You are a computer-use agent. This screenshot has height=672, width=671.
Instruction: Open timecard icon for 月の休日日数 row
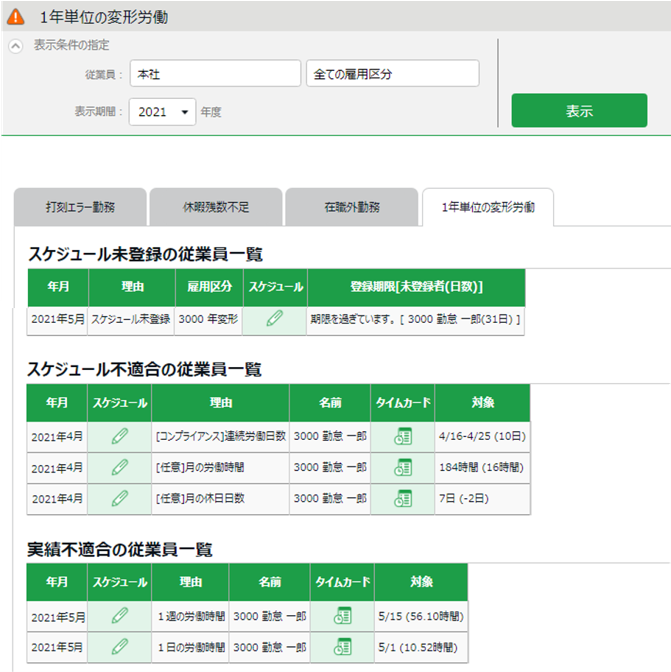[x=402, y=497]
